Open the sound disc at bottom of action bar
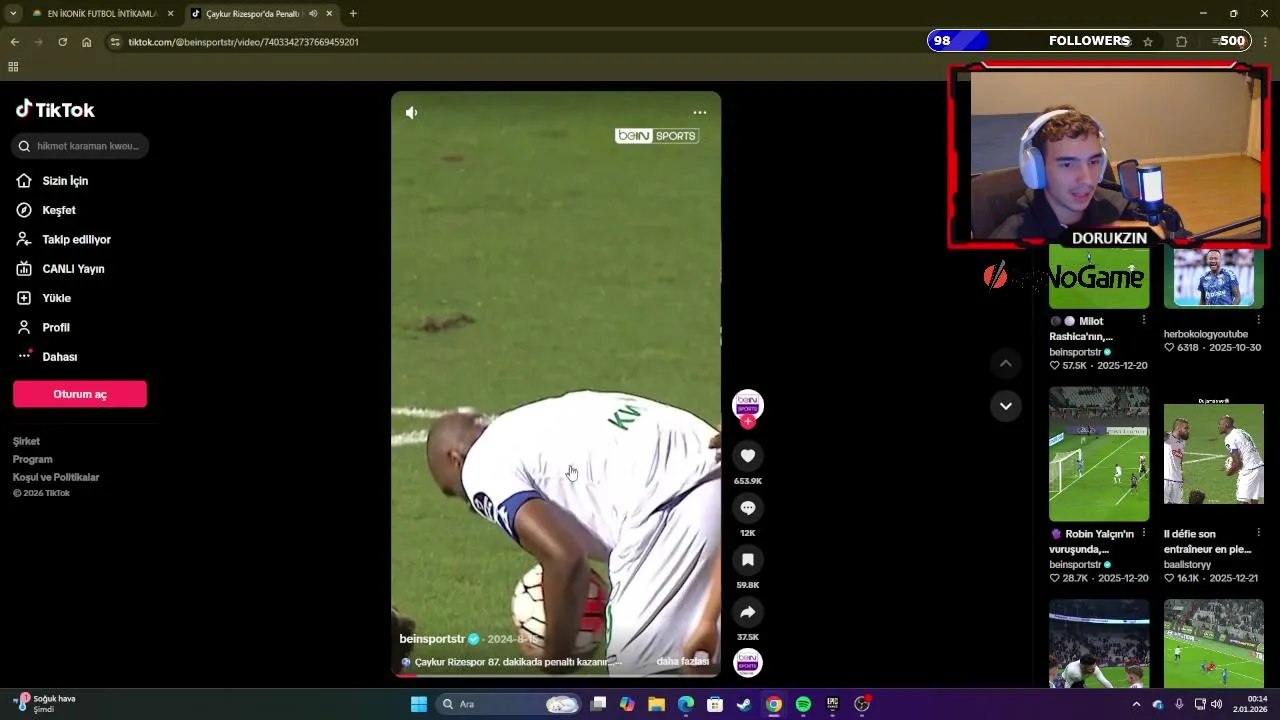This screenshot has height=720, width=1280. coord(747,663)
